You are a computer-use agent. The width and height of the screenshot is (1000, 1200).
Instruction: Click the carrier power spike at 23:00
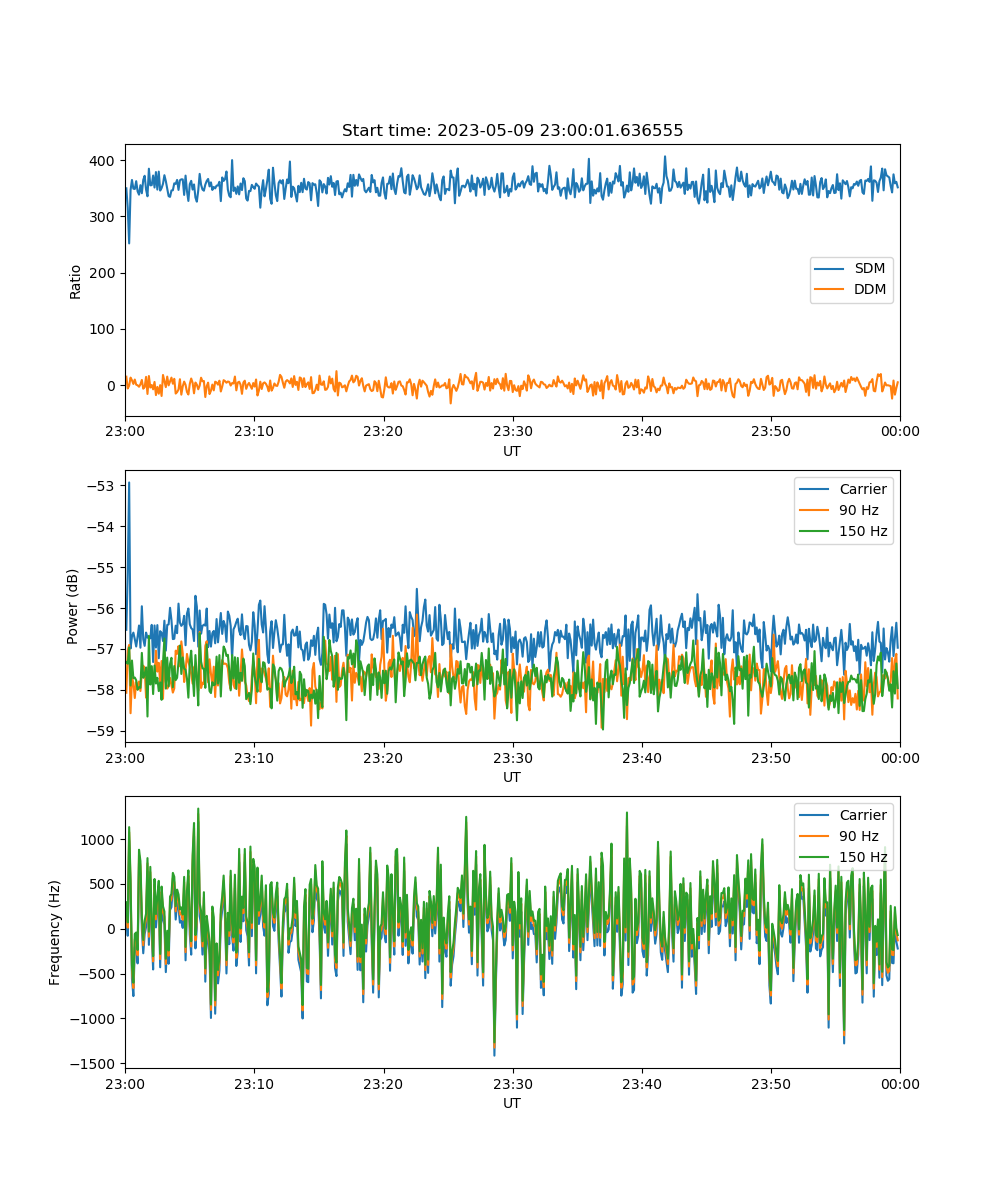click(128, 484)
